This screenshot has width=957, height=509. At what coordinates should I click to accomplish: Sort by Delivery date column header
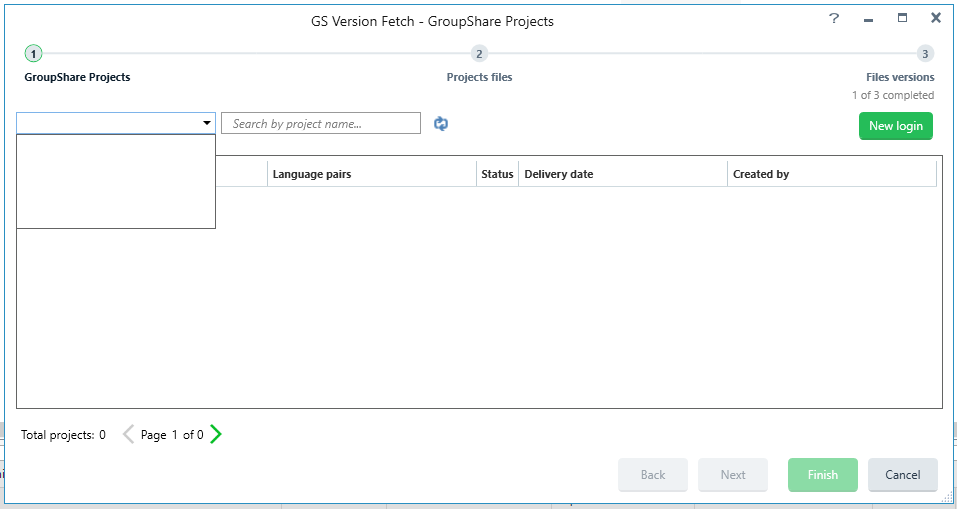[623, 174]
